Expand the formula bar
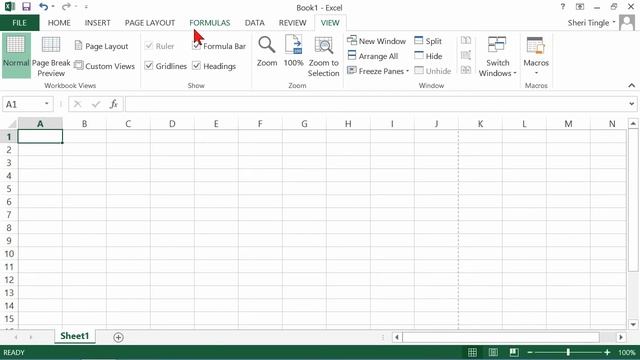The image size is (640, 360). click(x=631, y=104)
